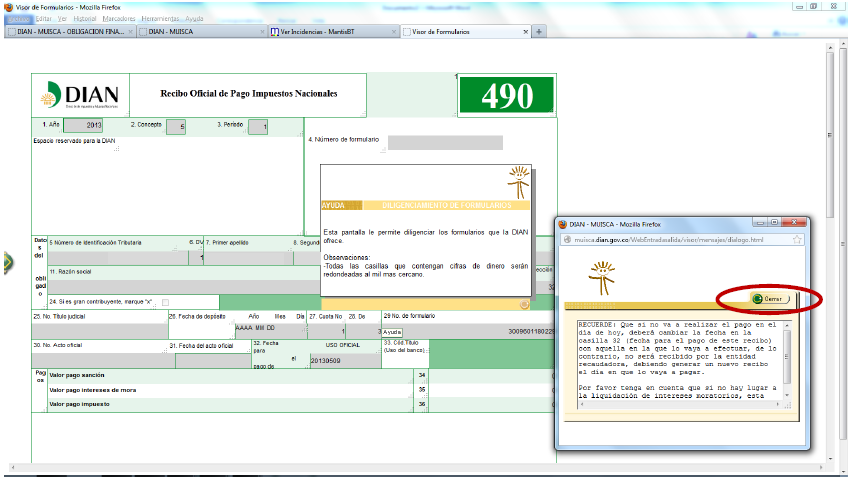
Task: Close the second DIAN - MUISCA tab
Action: click(x=262, y=32)
